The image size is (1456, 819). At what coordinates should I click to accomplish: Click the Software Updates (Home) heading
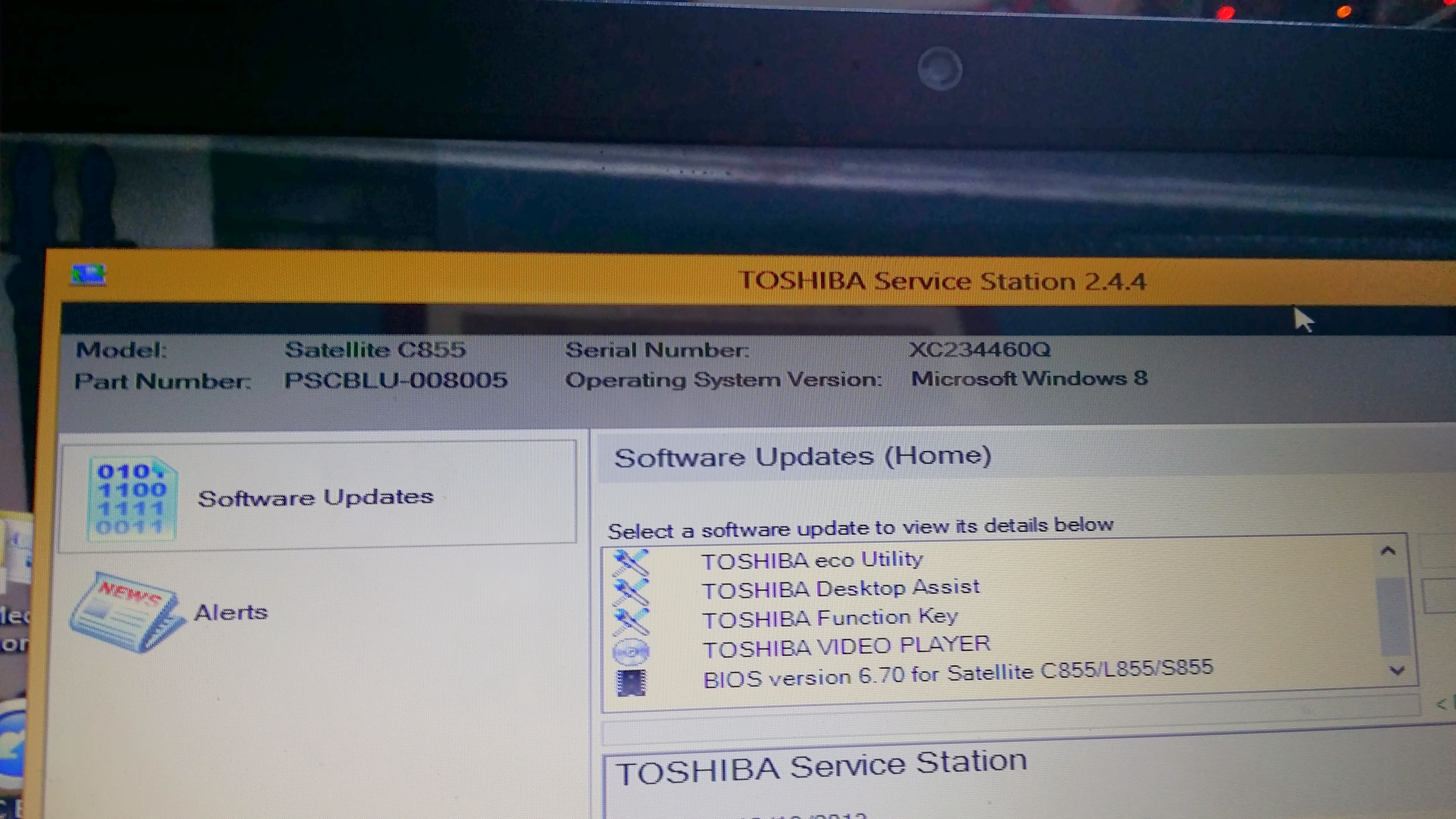click(802, 457)
